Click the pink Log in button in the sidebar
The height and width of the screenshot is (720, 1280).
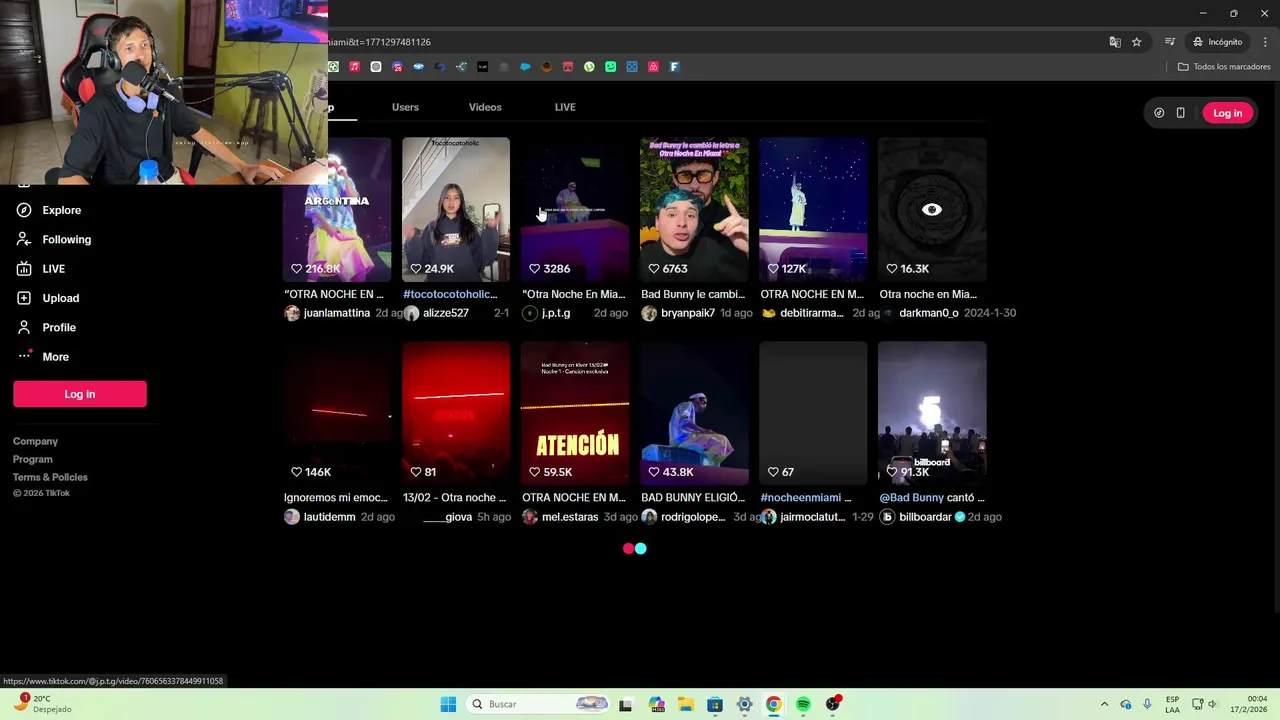pos(80,394)
